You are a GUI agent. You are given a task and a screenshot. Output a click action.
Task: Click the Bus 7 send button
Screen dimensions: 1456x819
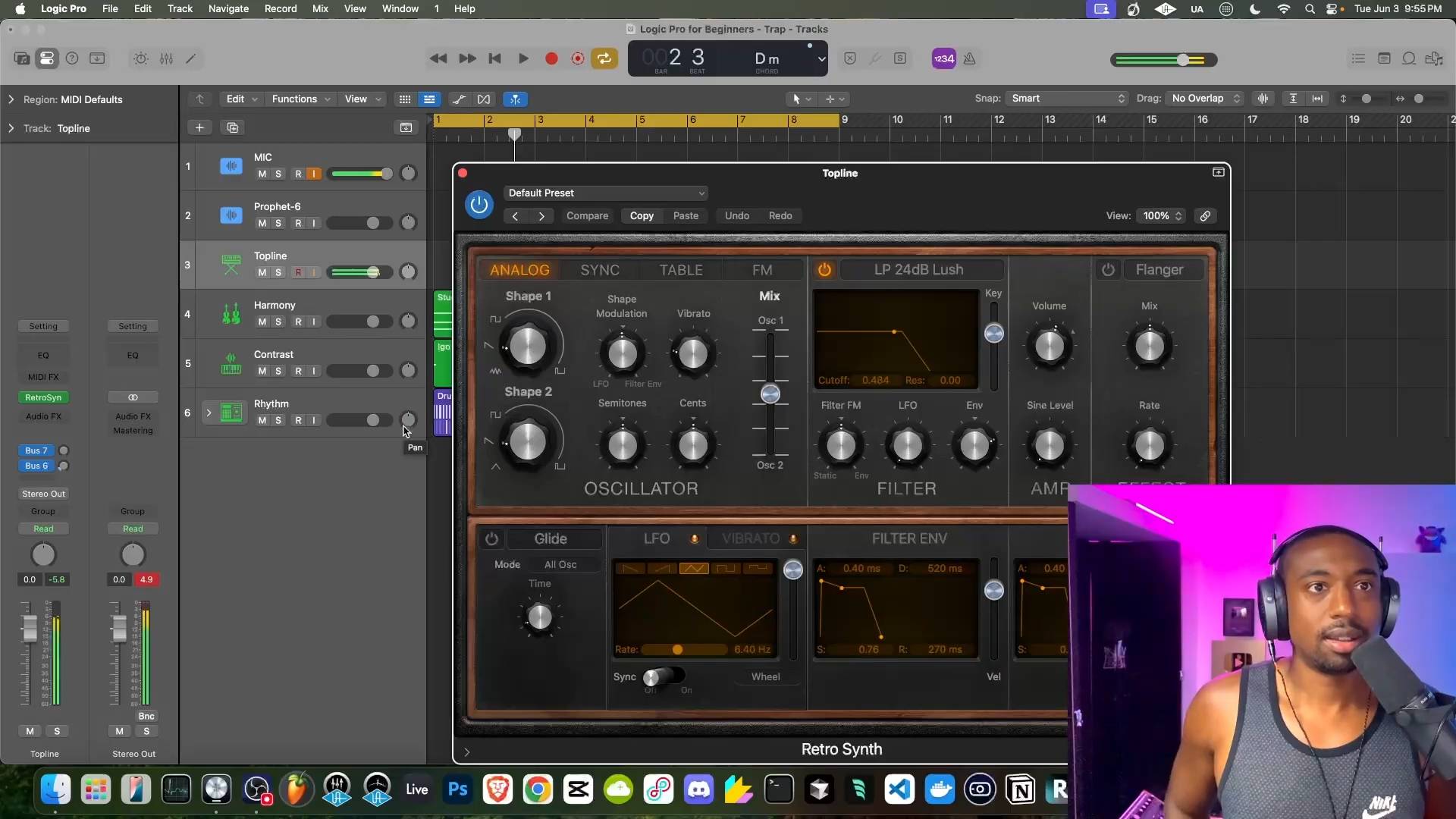click(36, 450)
